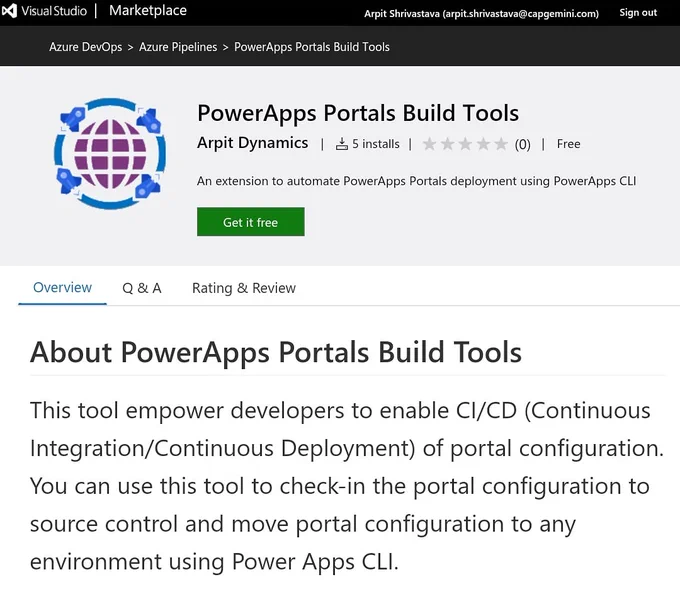Screen dimensions: 680x594
Task: Go to Azure Pipelines breadcrumb
Action: click(178, 47)
